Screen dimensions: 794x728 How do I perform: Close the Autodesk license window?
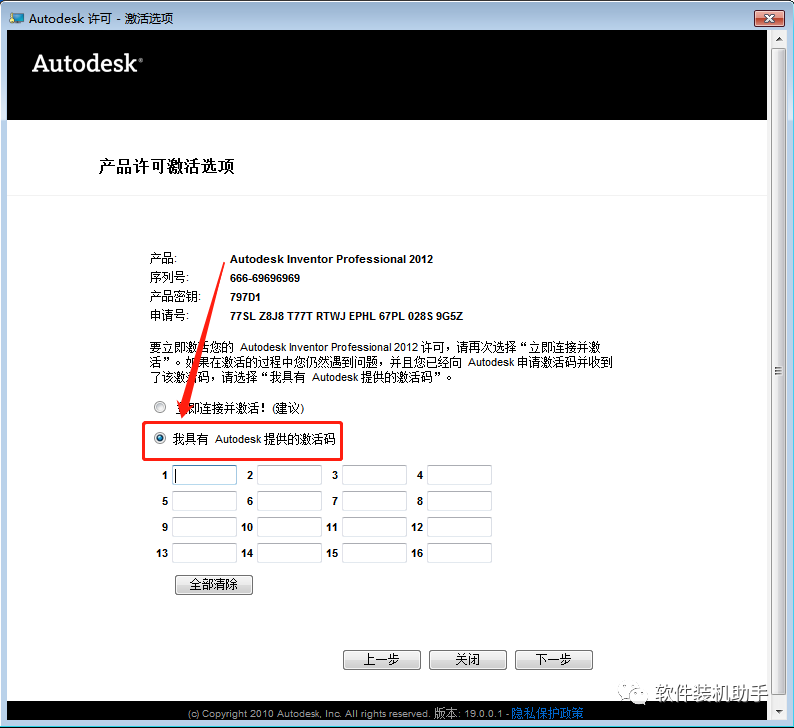click(x=769, y=18)
